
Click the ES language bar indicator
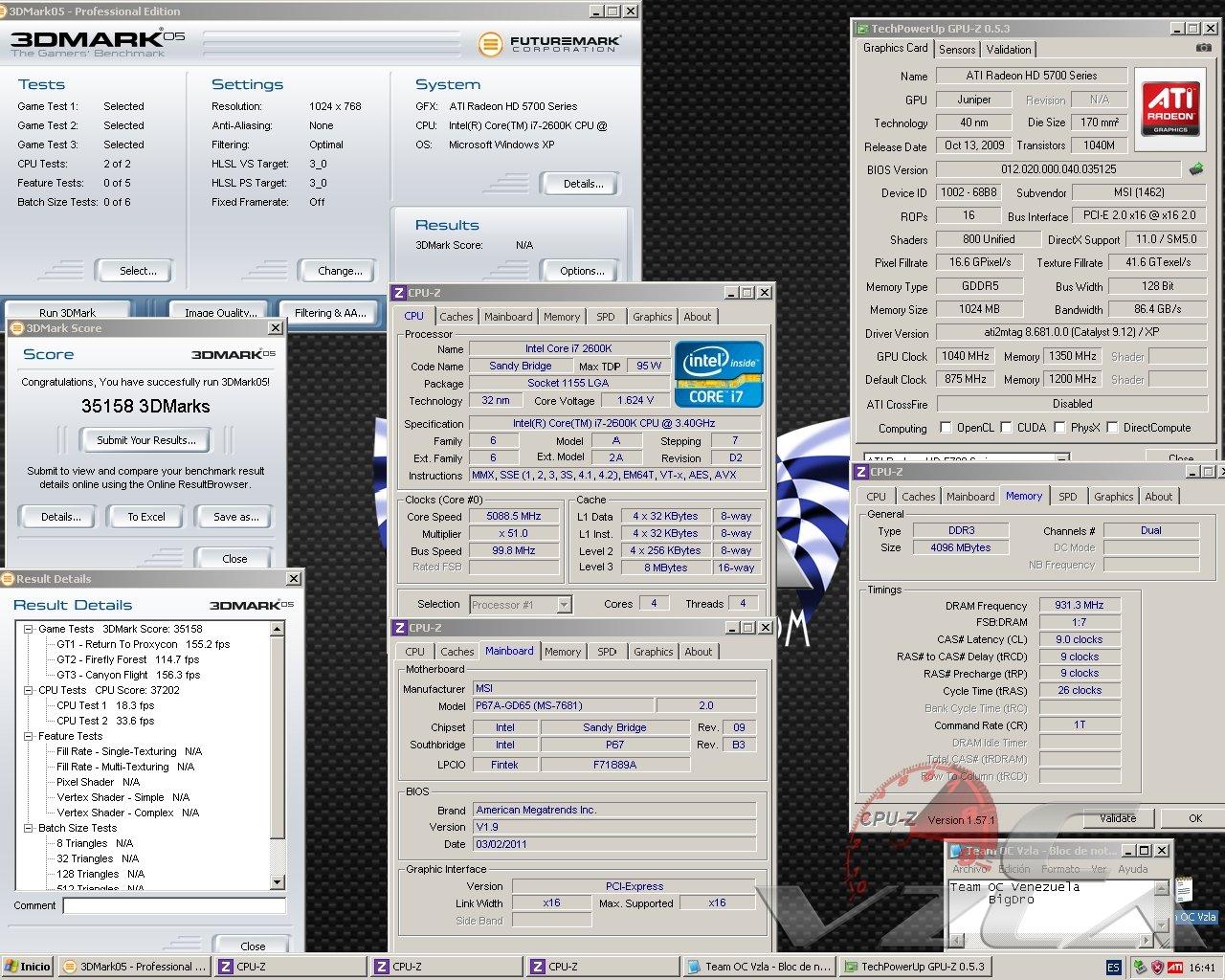(x=1114, y=967)
